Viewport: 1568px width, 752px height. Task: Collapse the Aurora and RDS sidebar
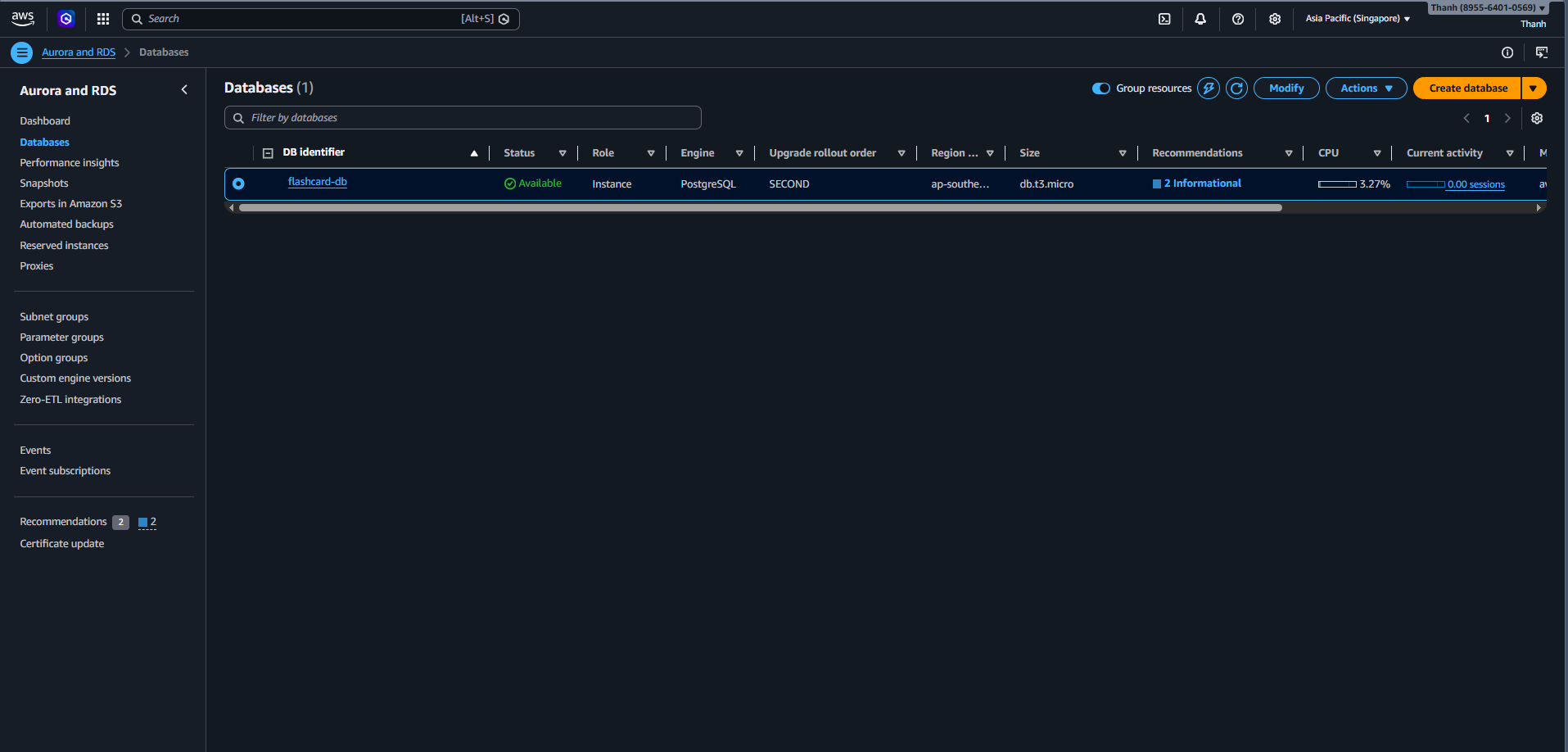point(184,90)
